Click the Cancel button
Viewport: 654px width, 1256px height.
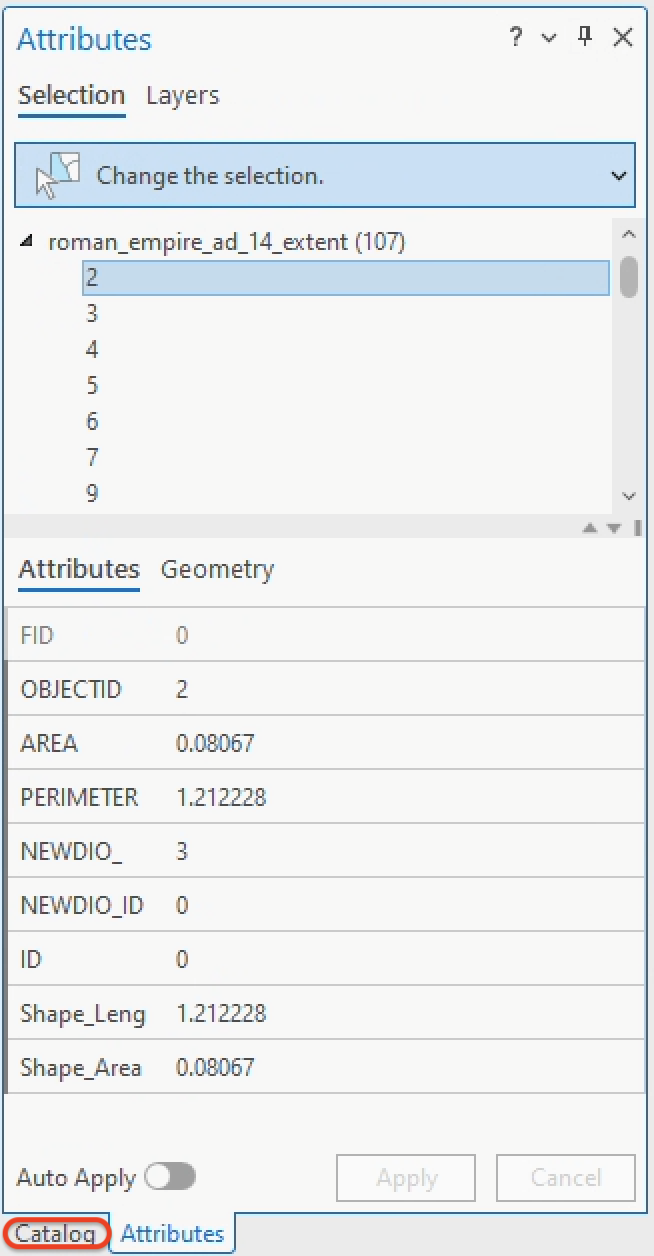pos(565,1178)
